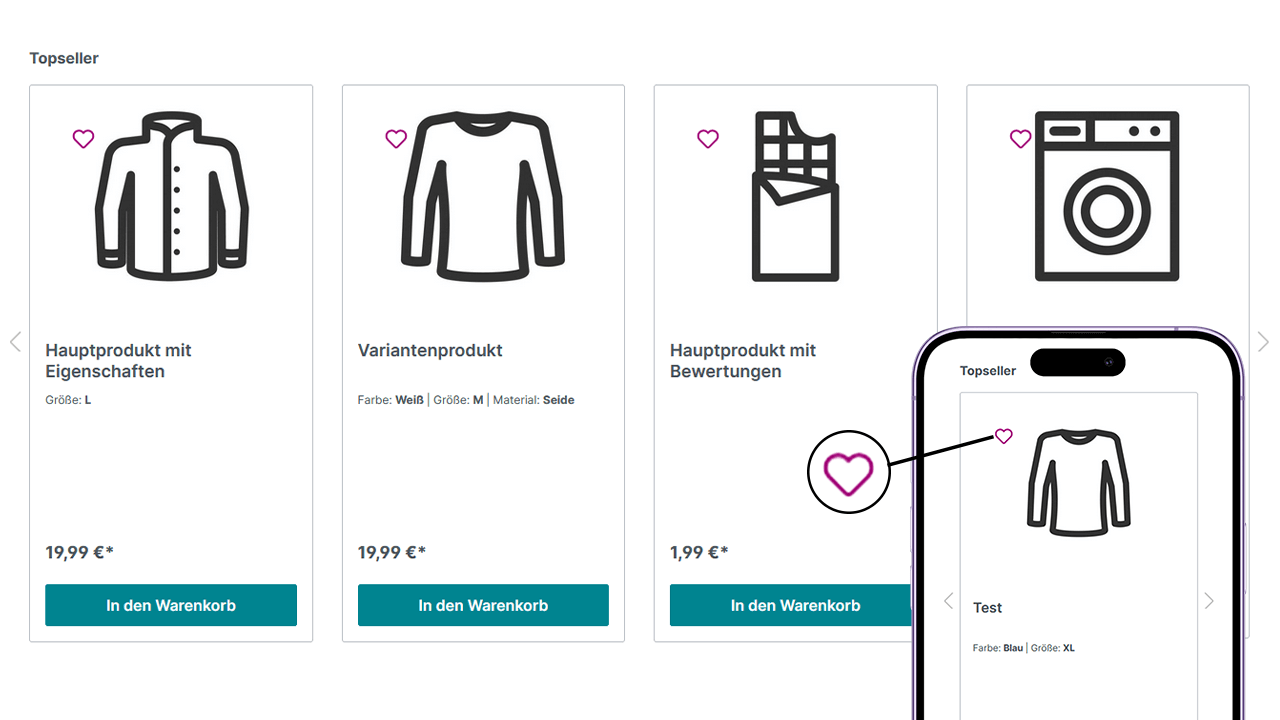Open the sweater image on Variantenprodukt
Screen dimensions: 1280x720
[x=483, y=197]
